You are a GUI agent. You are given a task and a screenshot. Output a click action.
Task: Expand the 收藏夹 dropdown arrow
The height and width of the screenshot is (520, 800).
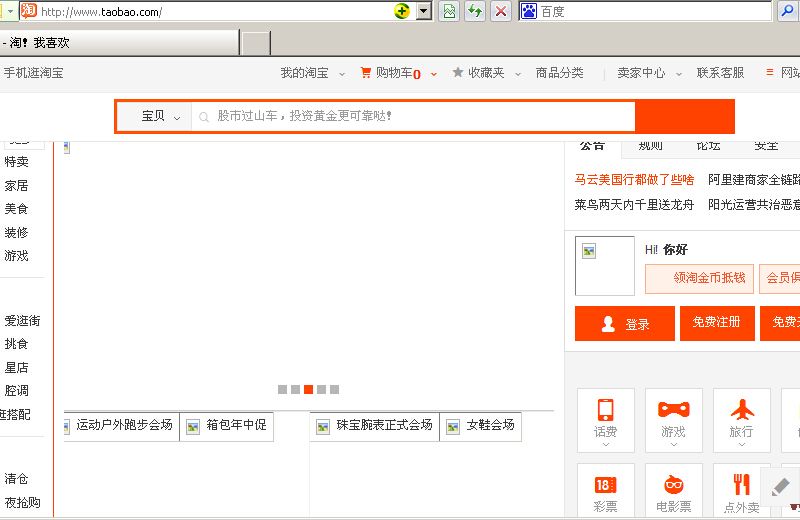click(518, 74)
